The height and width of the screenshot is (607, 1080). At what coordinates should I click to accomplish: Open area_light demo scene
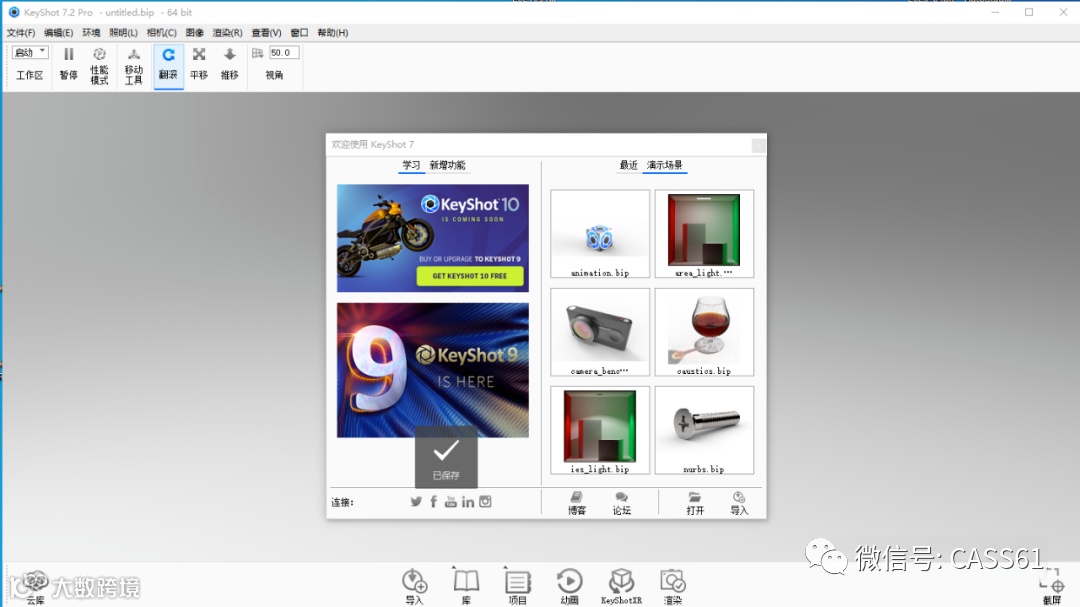(704, 234)
